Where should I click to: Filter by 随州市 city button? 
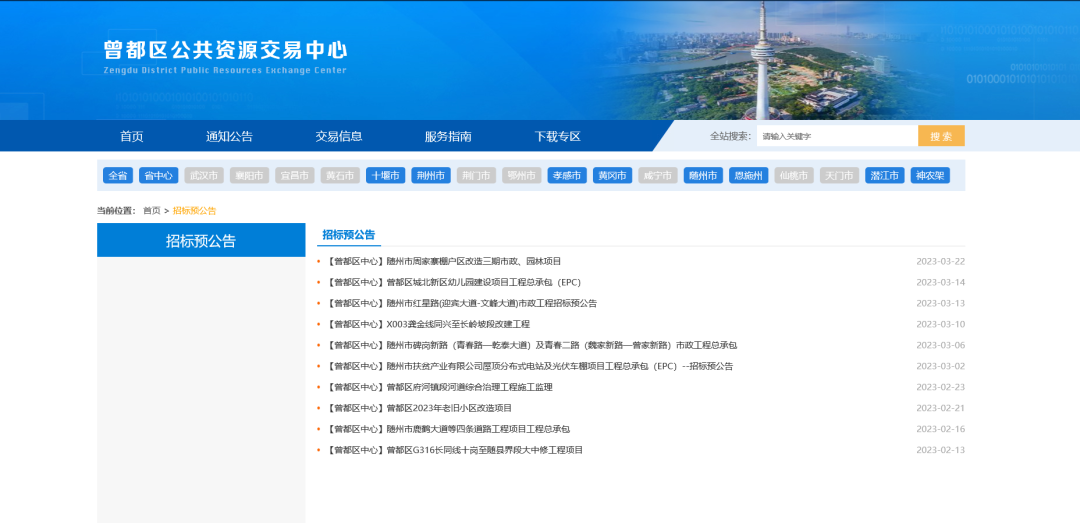point(703,176)
